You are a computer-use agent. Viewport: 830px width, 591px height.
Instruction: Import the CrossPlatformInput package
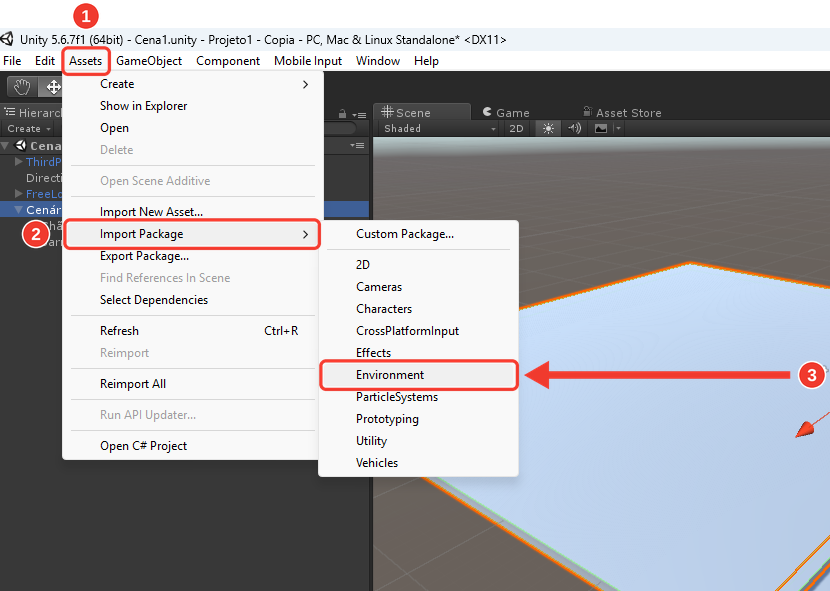[418, 331]
